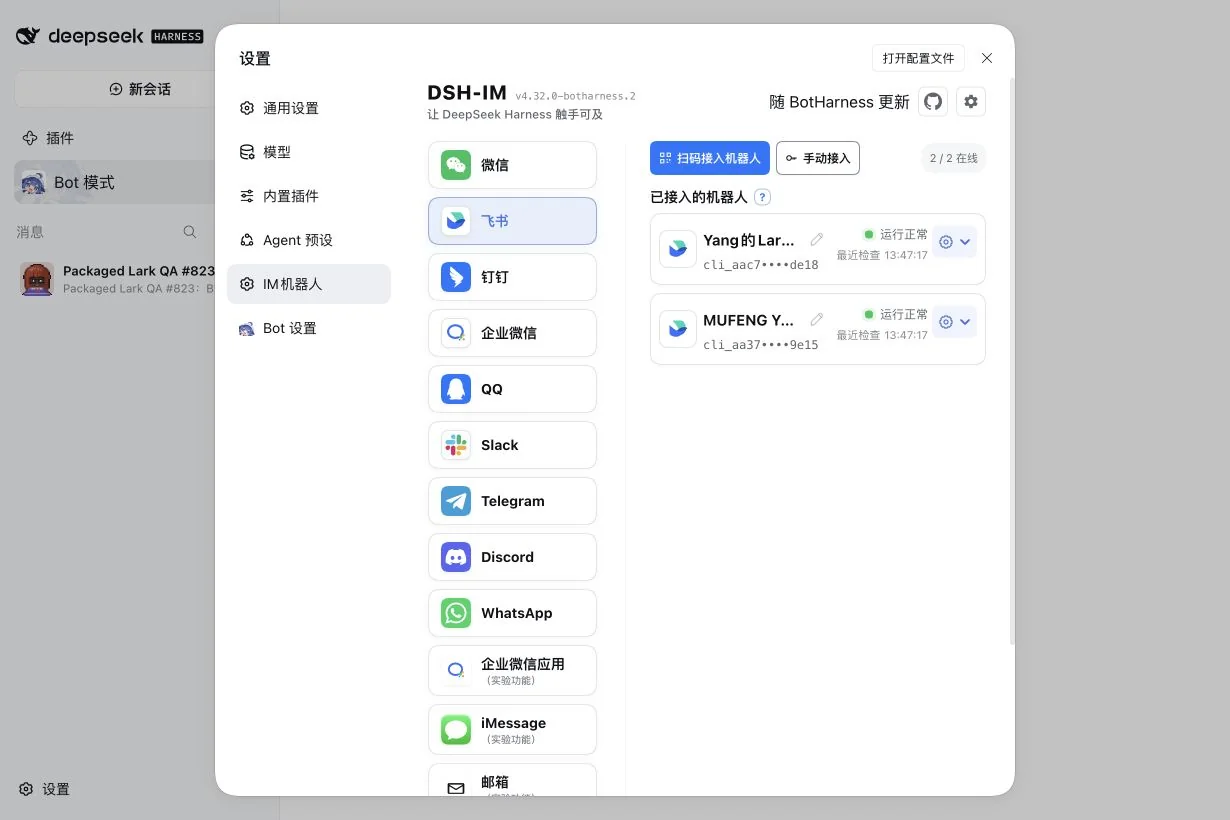Select 飞书 platform
This screenshot has height=820, width=1230.
(512, 221)
